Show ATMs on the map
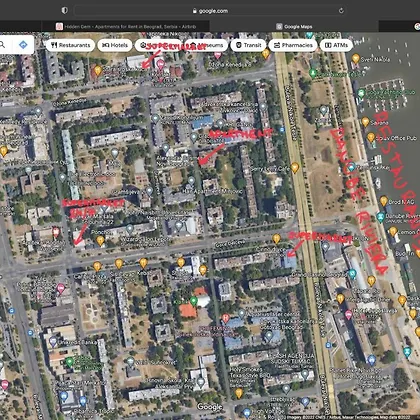 336,45
